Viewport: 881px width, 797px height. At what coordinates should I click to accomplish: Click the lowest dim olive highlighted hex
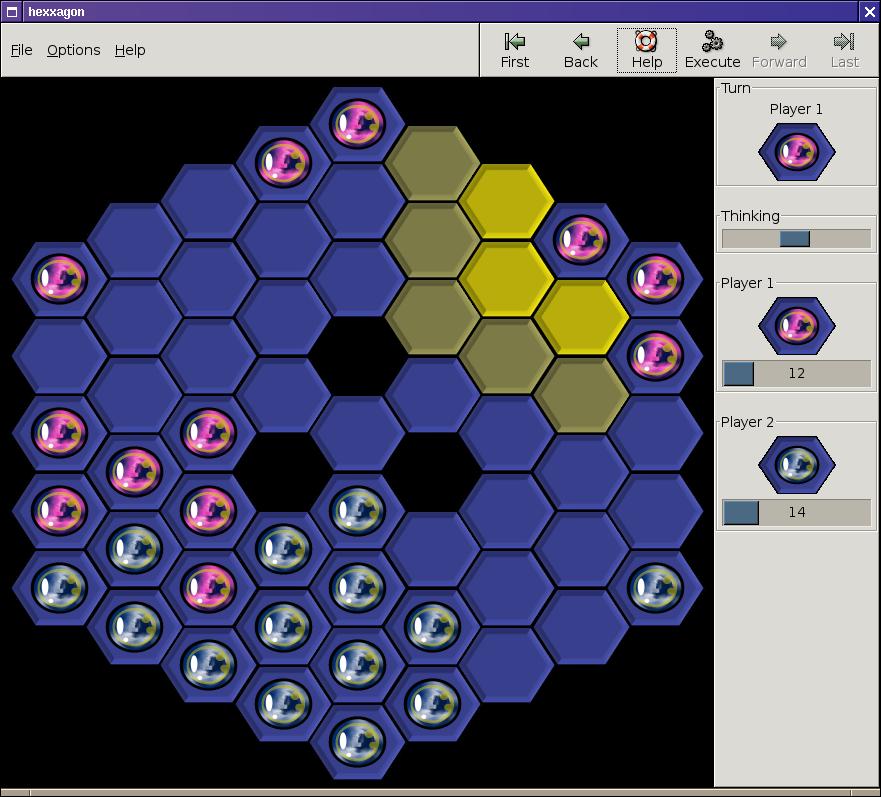point(581,395)
